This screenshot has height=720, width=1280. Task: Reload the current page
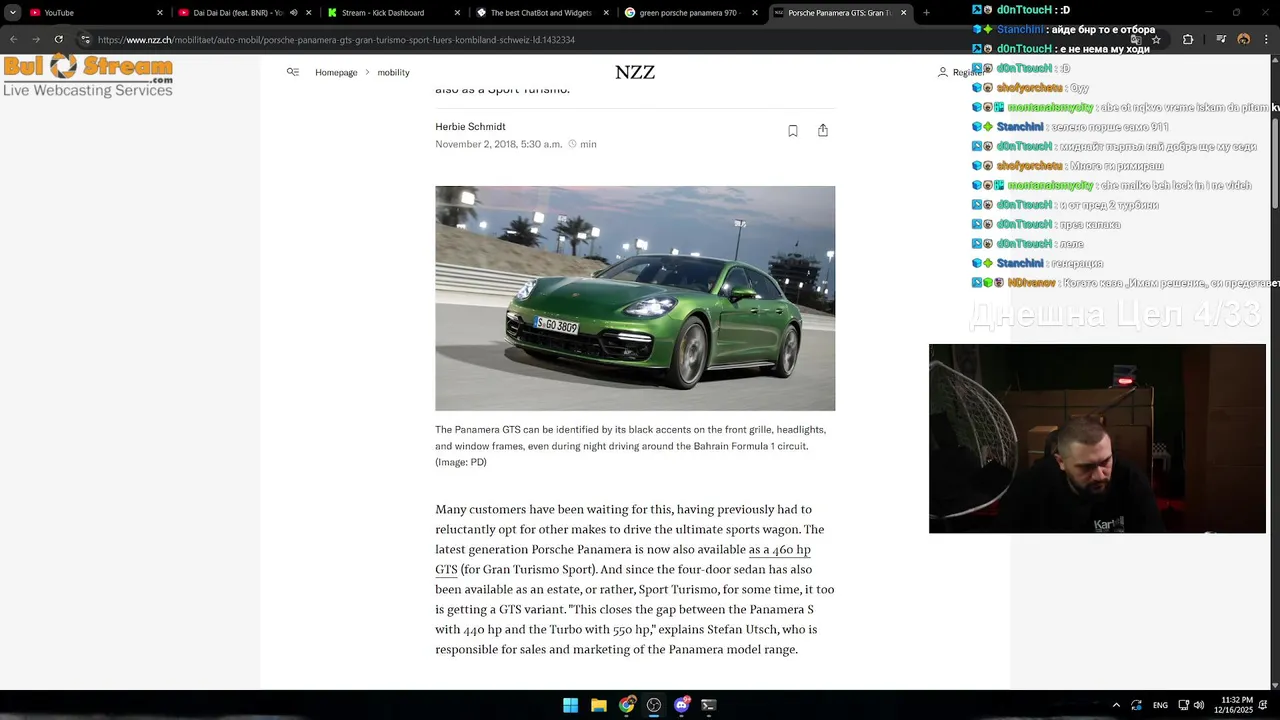pos(59,40)
